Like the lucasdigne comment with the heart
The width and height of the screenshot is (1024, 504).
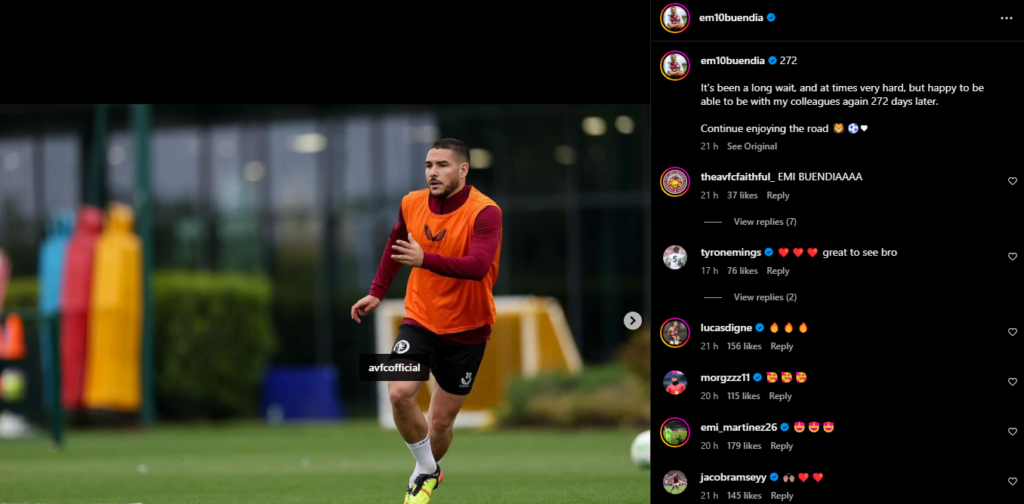1012,332
